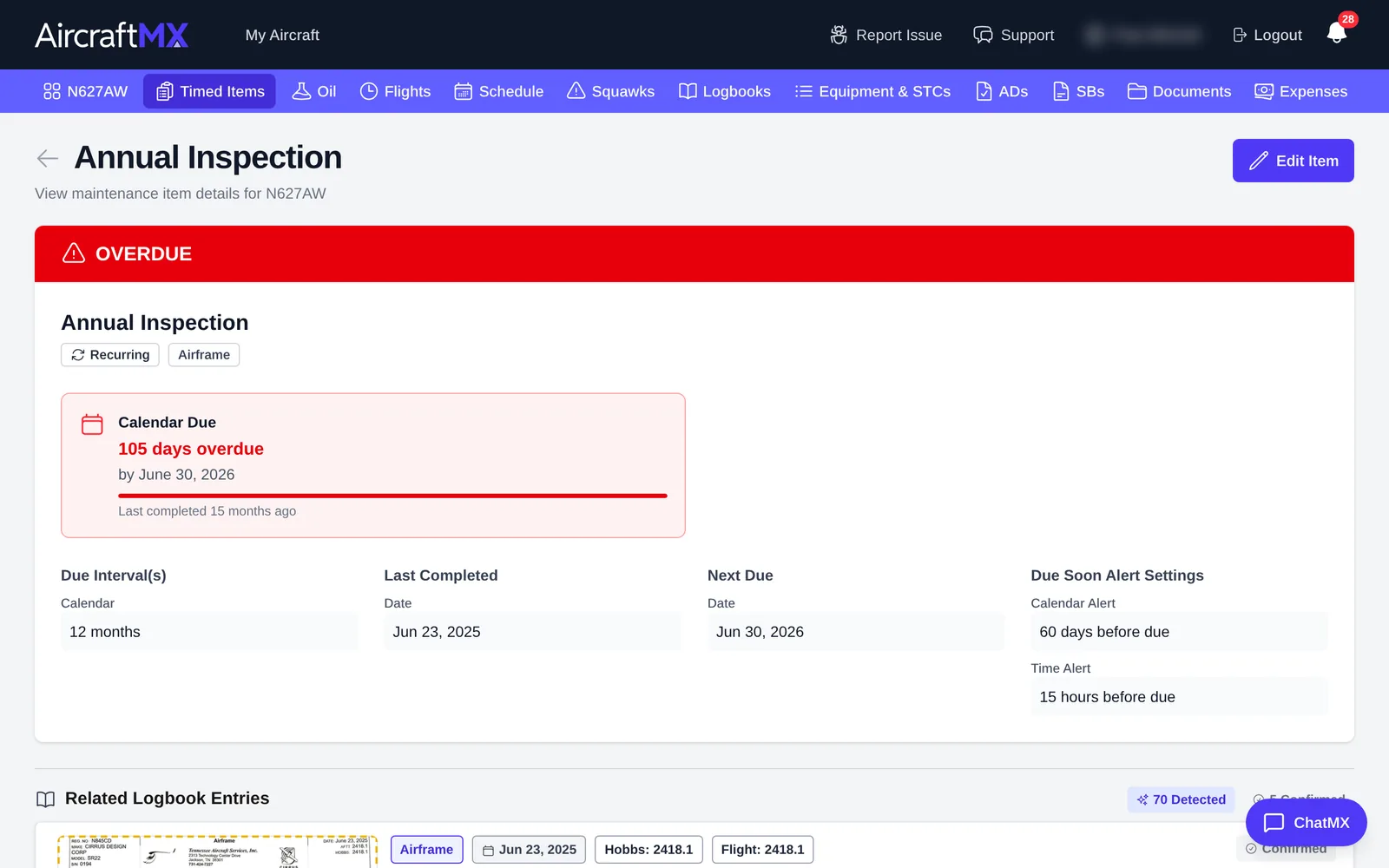The width and height of the screenshot is (1389, 868).
Task: Open the Timed Items tab
Action: click(x=209, y=91)
